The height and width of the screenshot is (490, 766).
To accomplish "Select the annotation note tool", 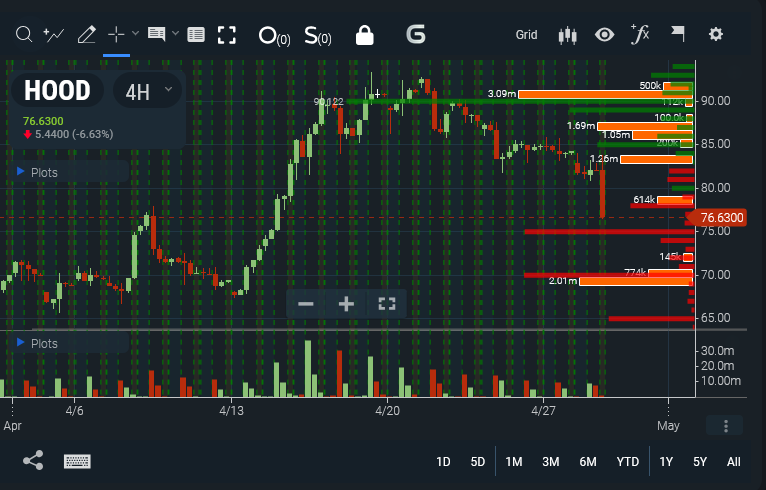I will [x=156, y=34].
